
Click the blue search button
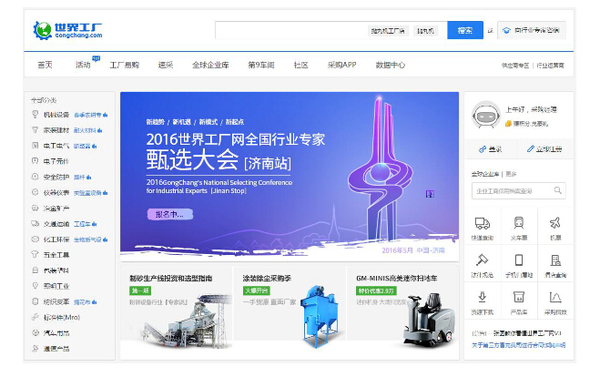(x=465, y=30)
